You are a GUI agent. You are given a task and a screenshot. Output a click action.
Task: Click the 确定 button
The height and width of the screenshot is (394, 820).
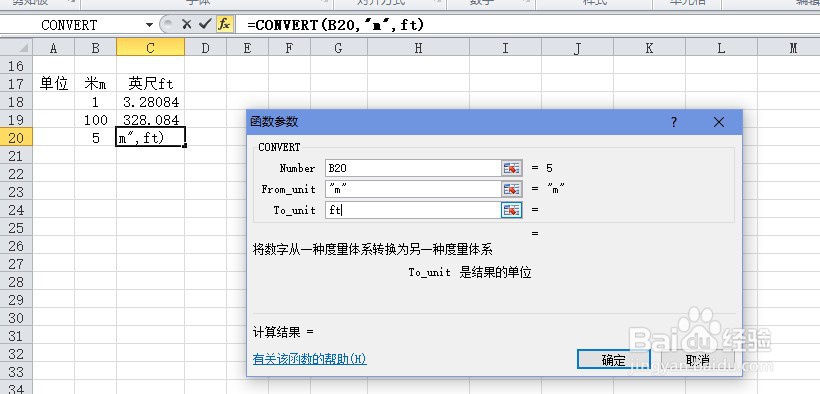click(x=613, y=359)
